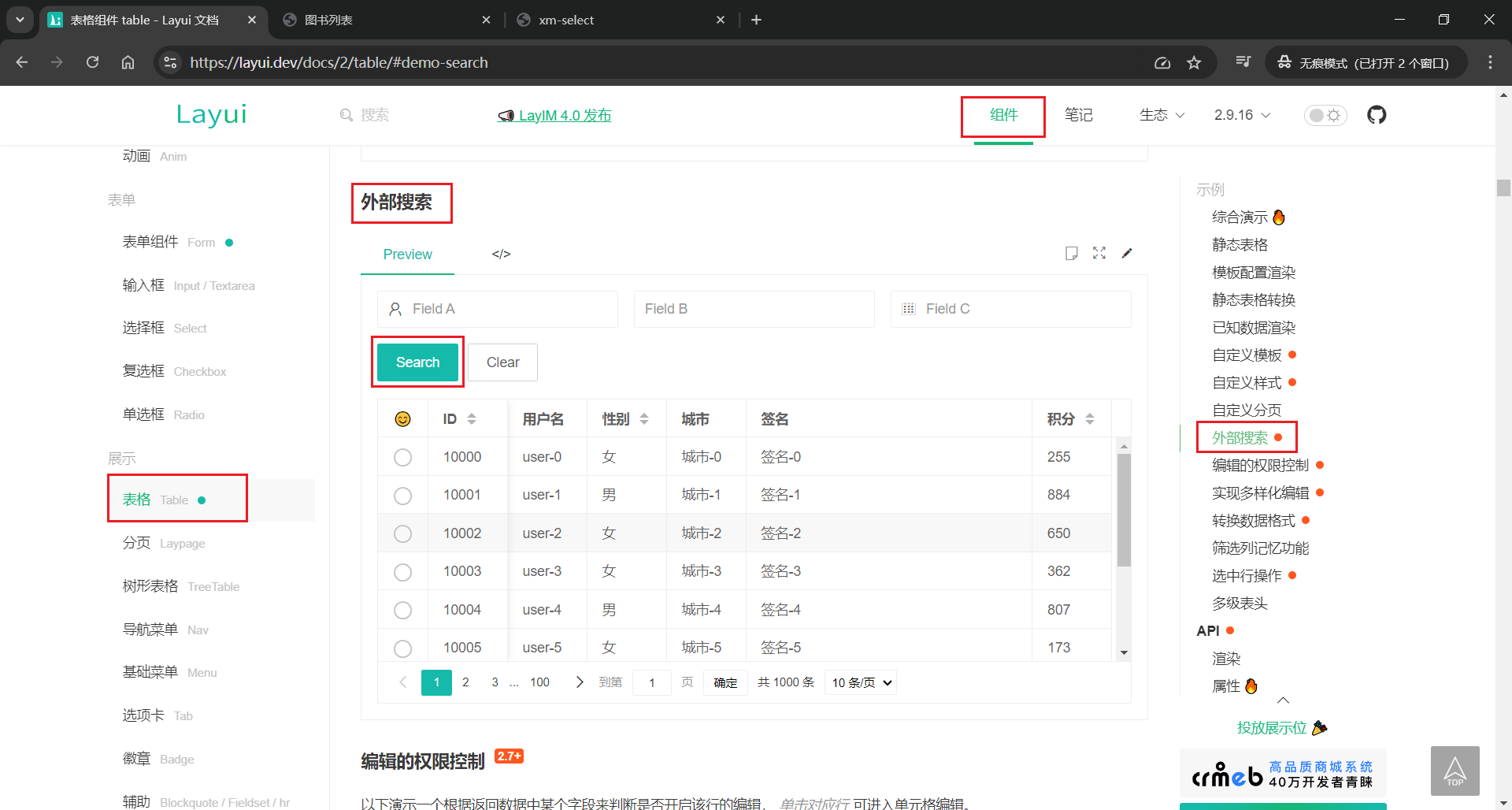Go to browser home page
The width and height of the screenshot is (1512, 810).
(x=128, y=62)
